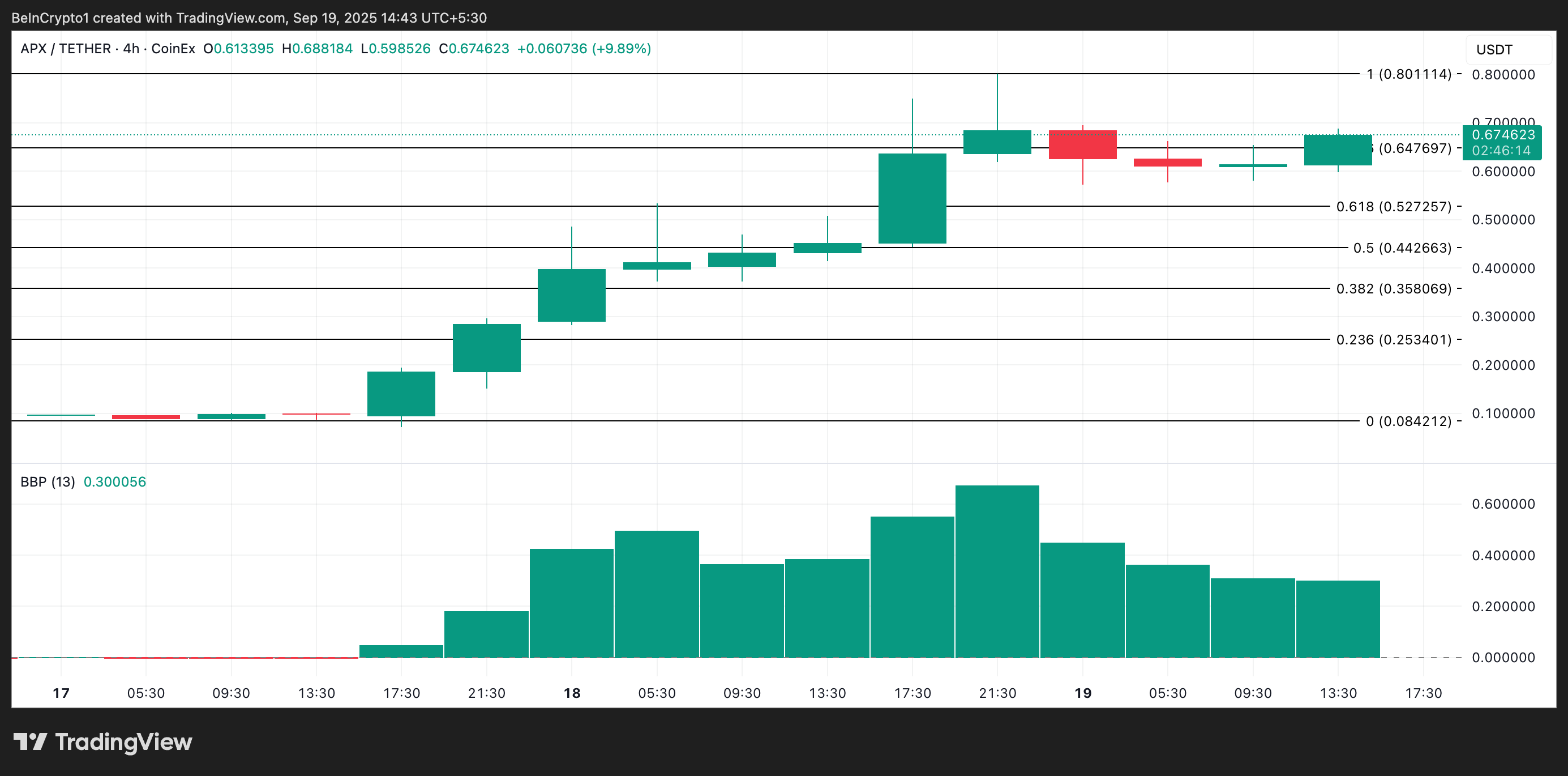The height and width of the screenshot is (776, 1568).
Task: Click the 0.618 Fibonacci level label
Action: tap(1393, 207)
